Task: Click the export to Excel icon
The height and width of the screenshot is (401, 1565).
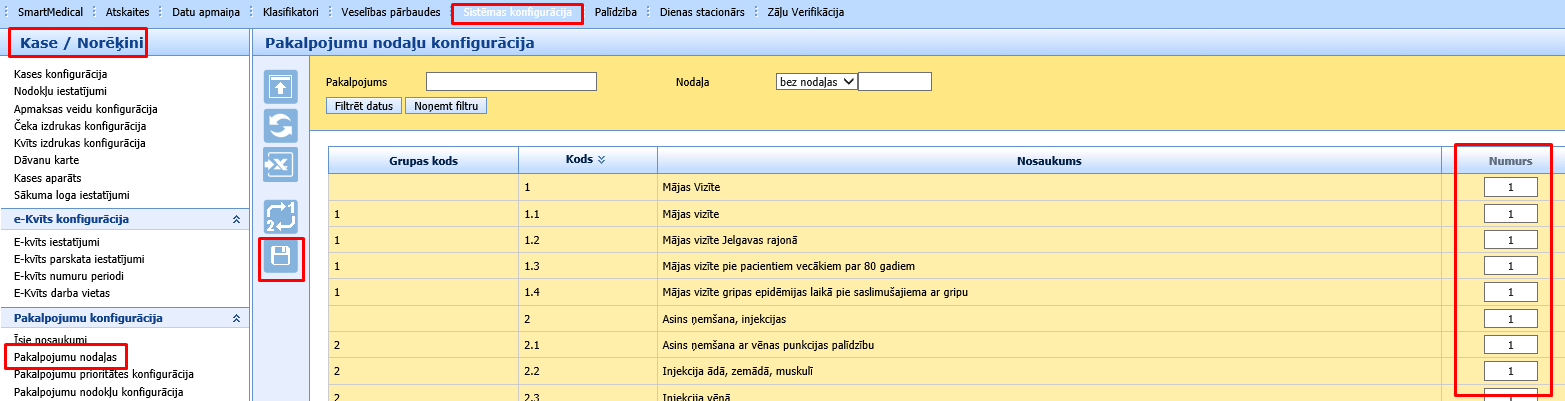Action: [280, 164]
